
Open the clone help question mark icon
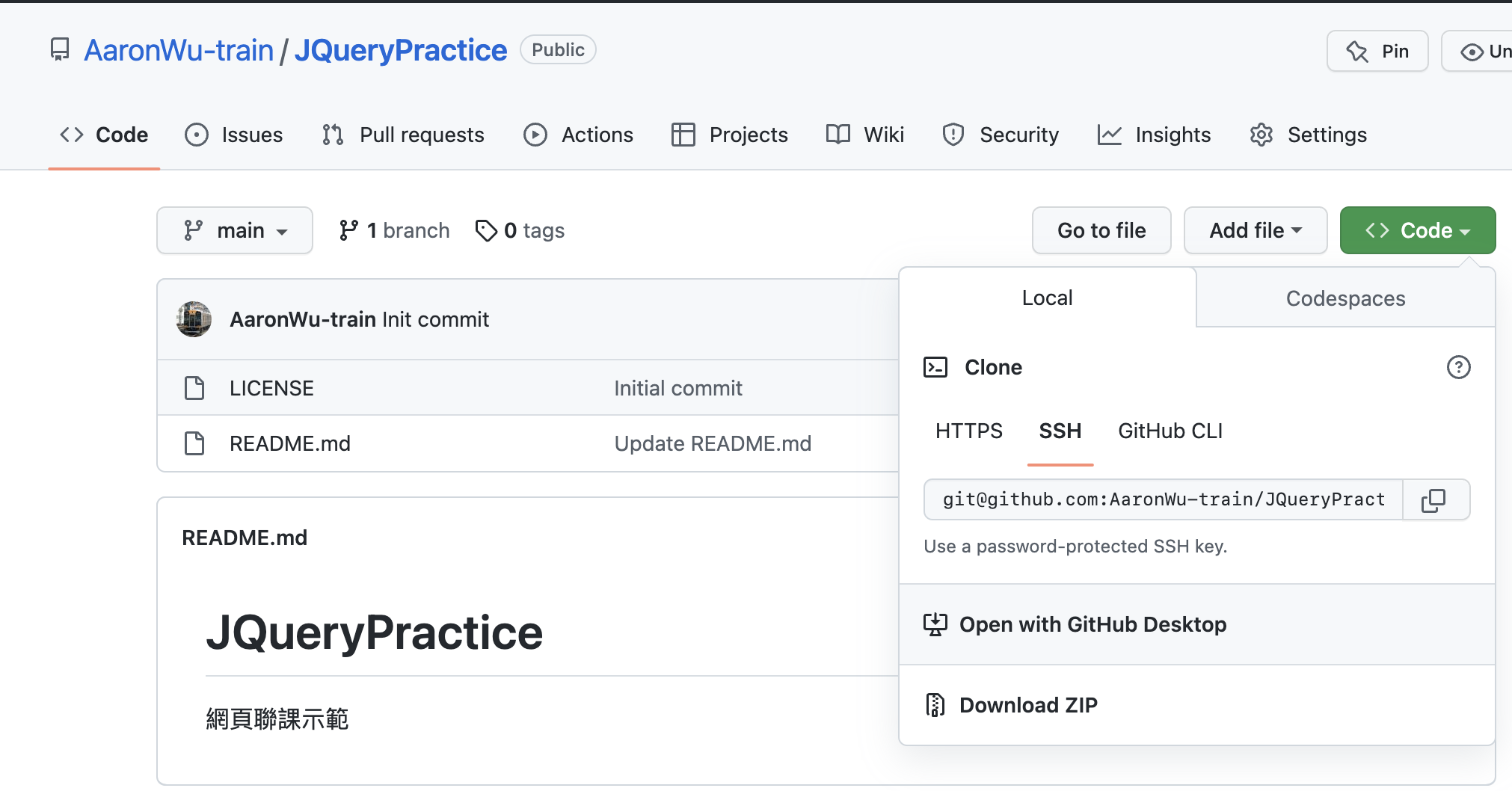[x=1458, y=367]
